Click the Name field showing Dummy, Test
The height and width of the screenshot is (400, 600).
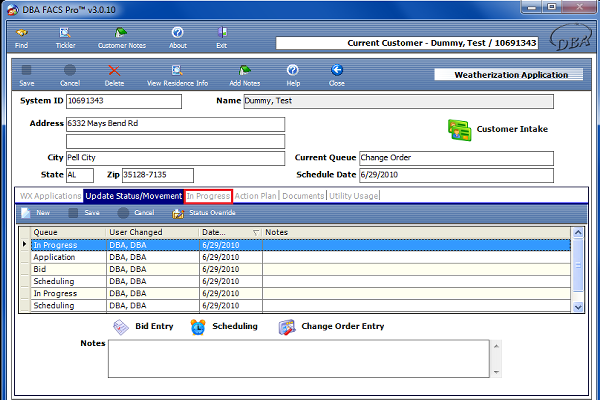point(398,101)
